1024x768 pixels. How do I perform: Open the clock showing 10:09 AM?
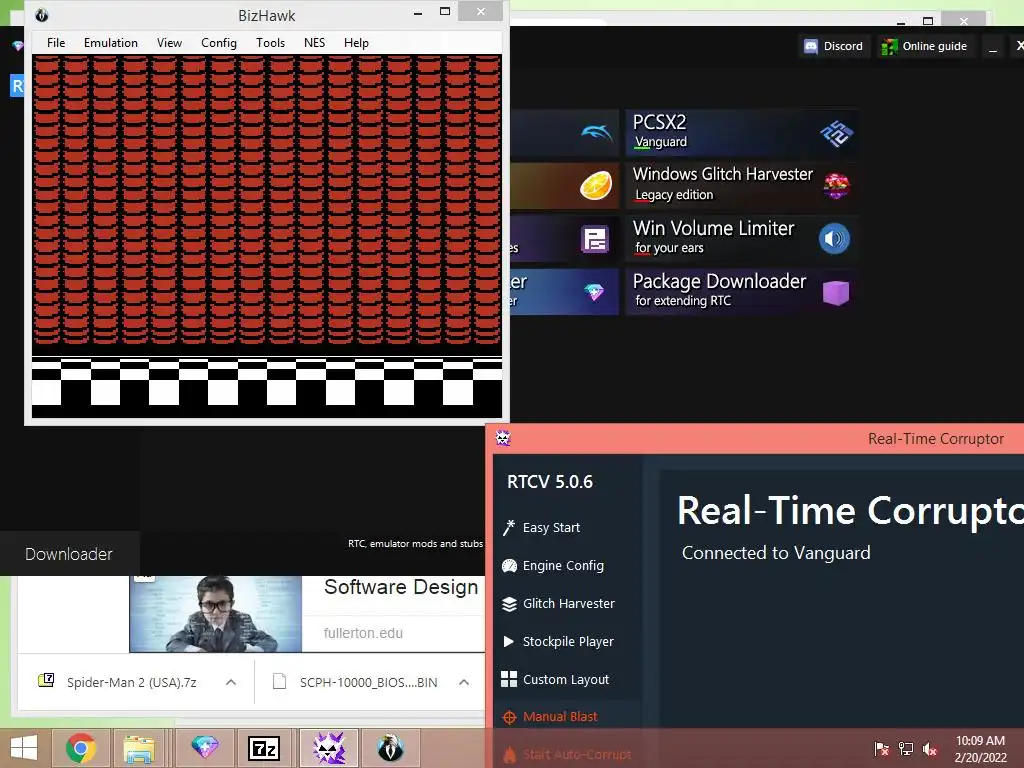point(980,748)
